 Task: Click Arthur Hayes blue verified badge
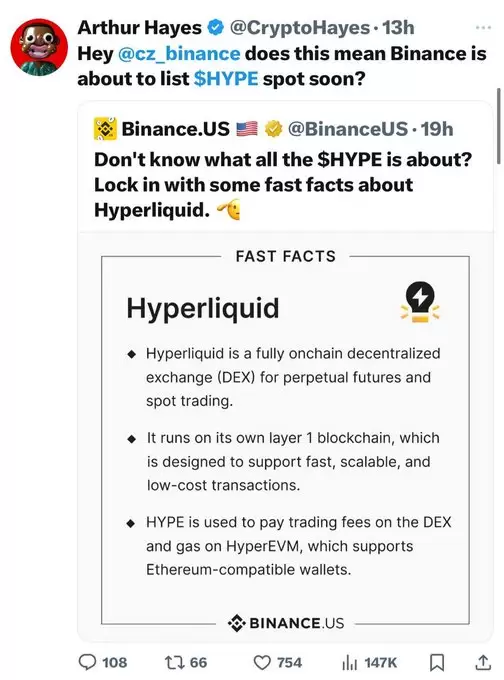(216, 28)
